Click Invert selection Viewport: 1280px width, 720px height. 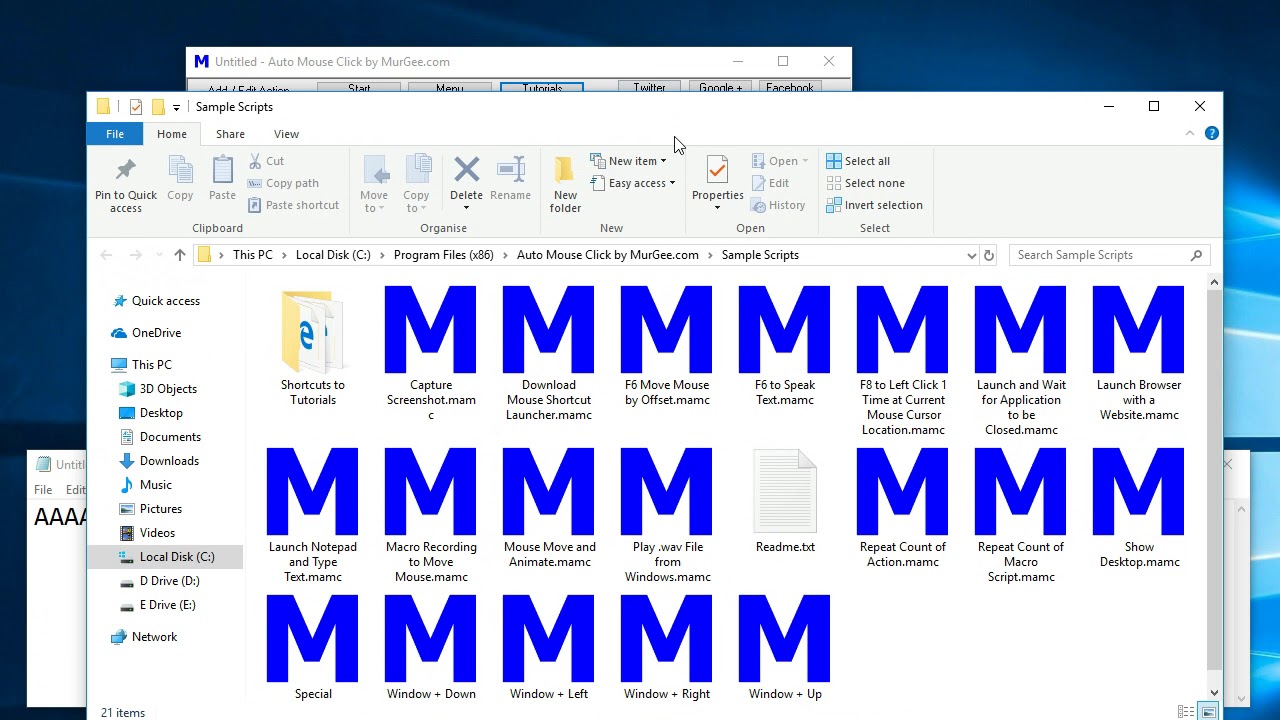click(874, 205)
